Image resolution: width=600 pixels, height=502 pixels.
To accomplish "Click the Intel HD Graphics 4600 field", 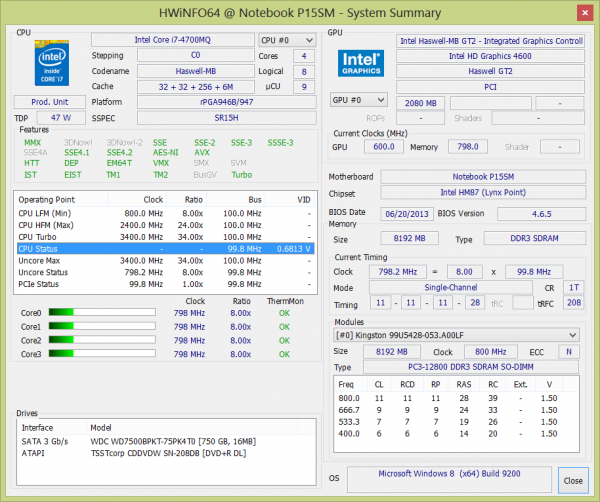I will click(x=491, y=56).
